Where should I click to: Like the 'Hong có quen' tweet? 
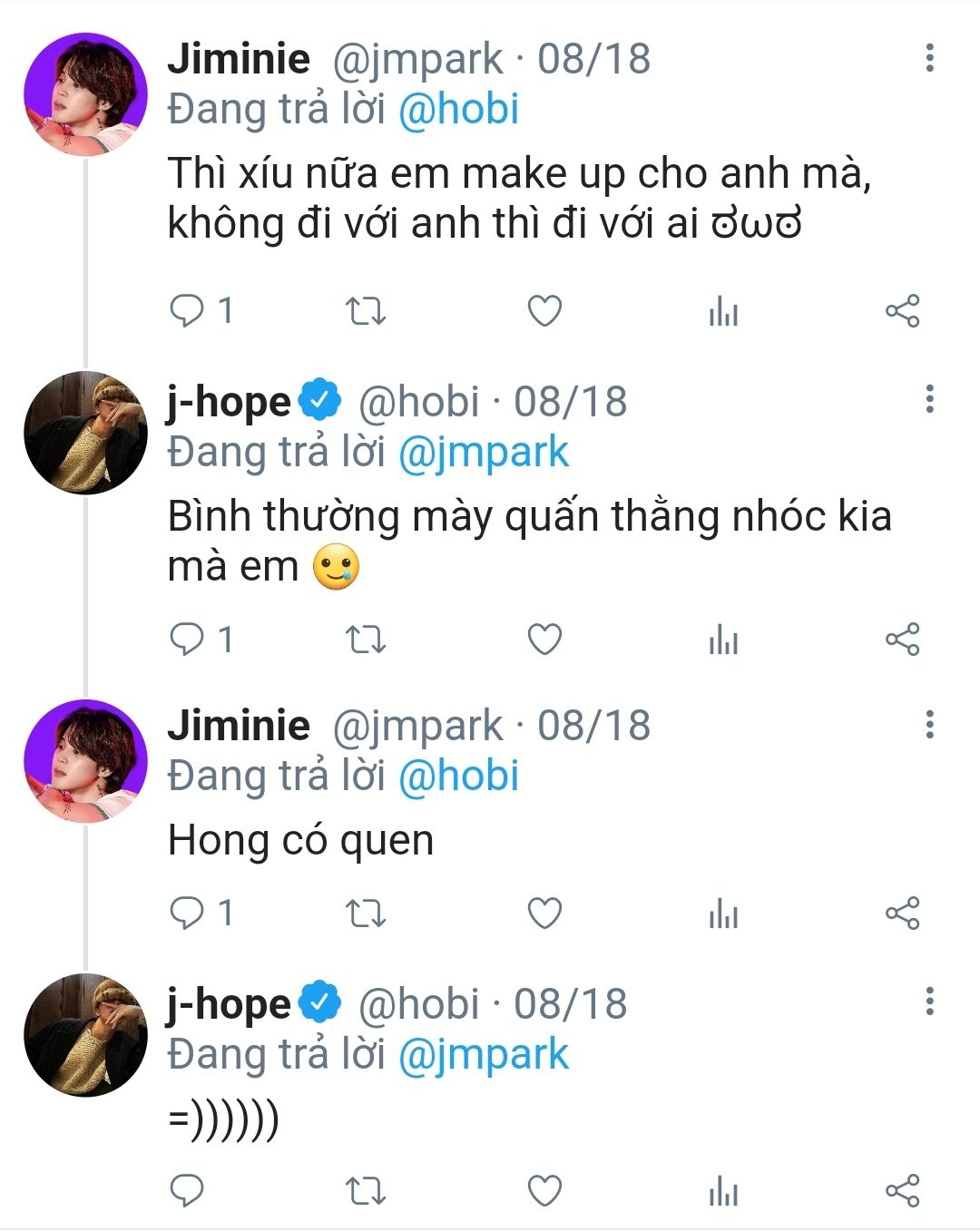pos(544,913)
